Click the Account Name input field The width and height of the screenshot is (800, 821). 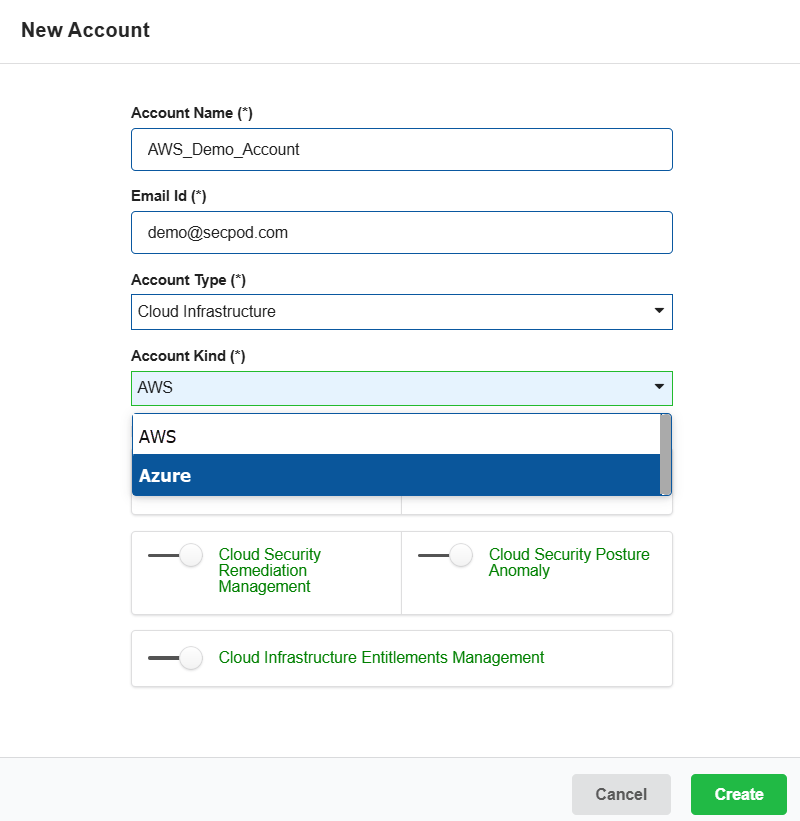[402, 150]
